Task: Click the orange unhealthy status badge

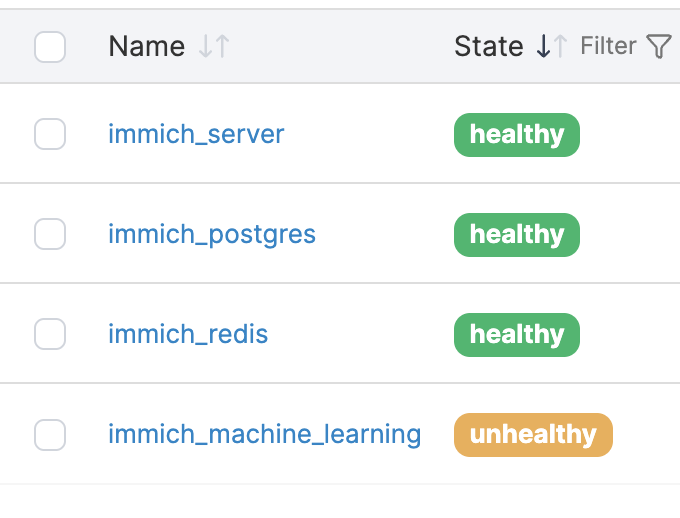Action: click(x=533, y=434)
